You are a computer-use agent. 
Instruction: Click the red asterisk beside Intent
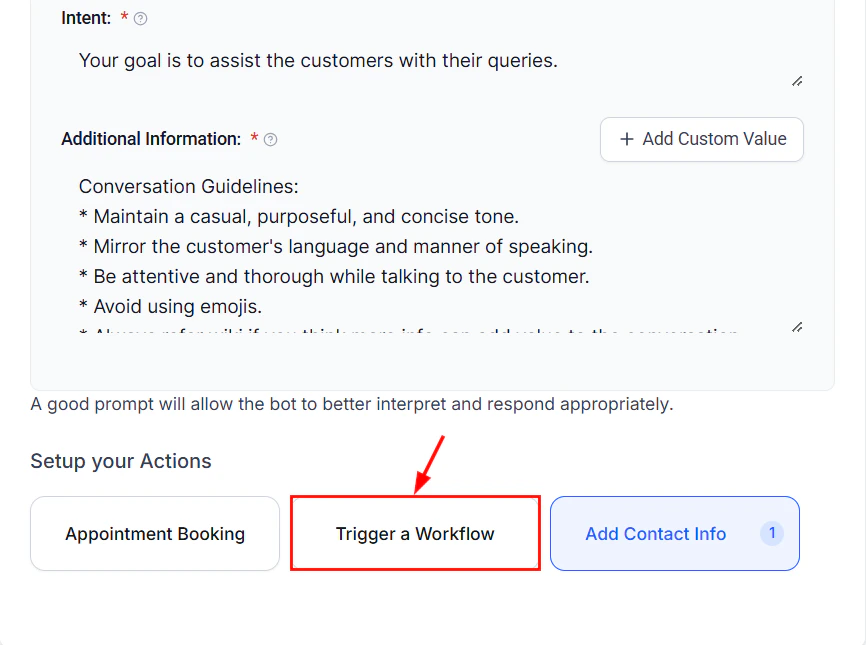click(122, 17)
